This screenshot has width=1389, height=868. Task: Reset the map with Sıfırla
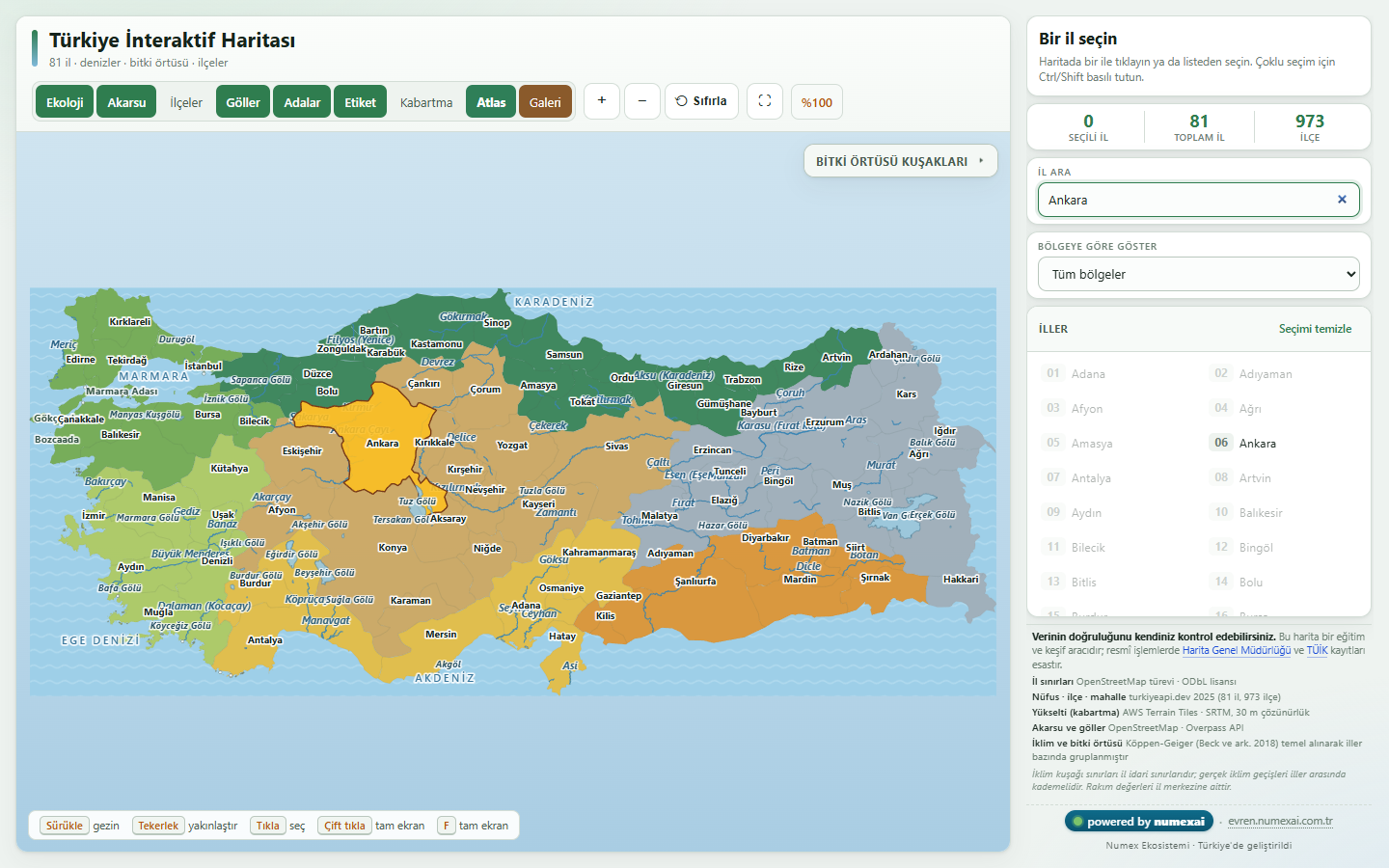pos(701,101)
